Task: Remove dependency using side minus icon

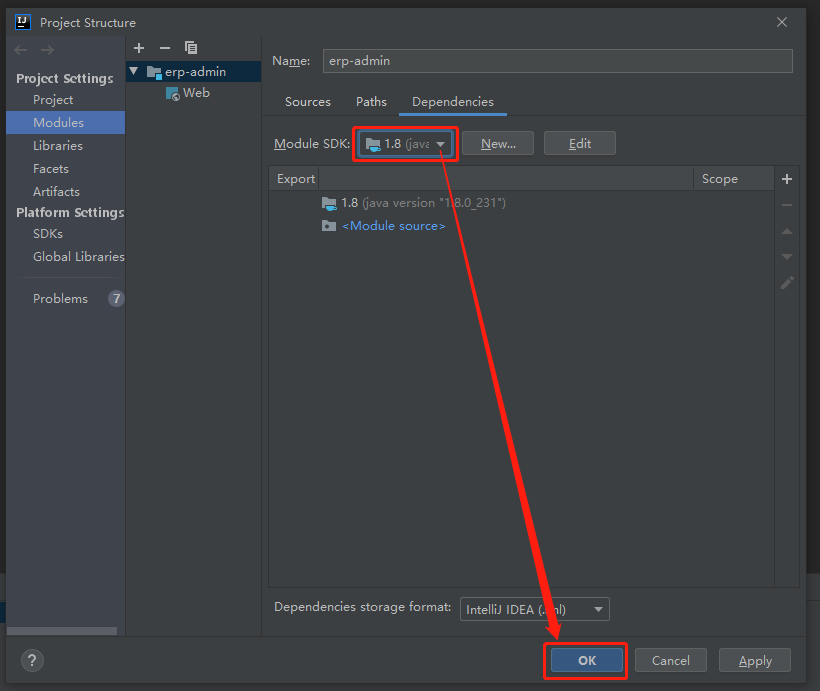Action: coord(787,205)
